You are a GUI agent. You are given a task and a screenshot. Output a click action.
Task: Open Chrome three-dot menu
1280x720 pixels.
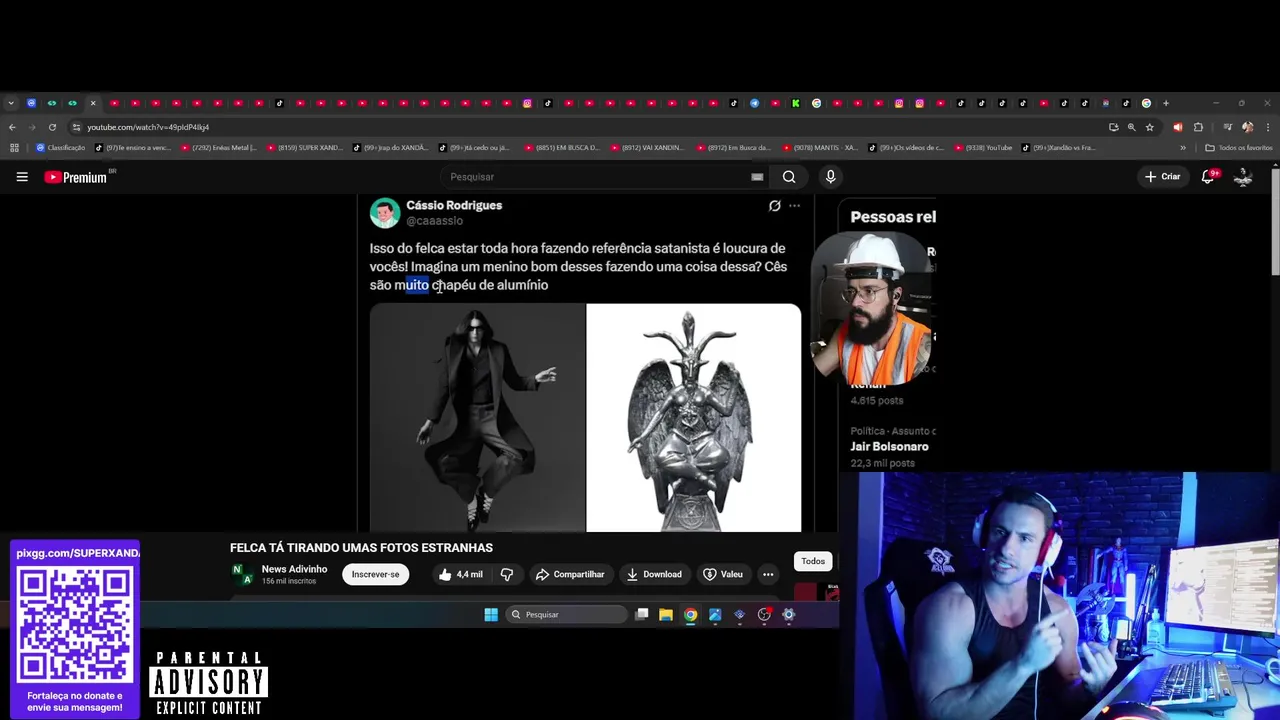point(1268,127)
